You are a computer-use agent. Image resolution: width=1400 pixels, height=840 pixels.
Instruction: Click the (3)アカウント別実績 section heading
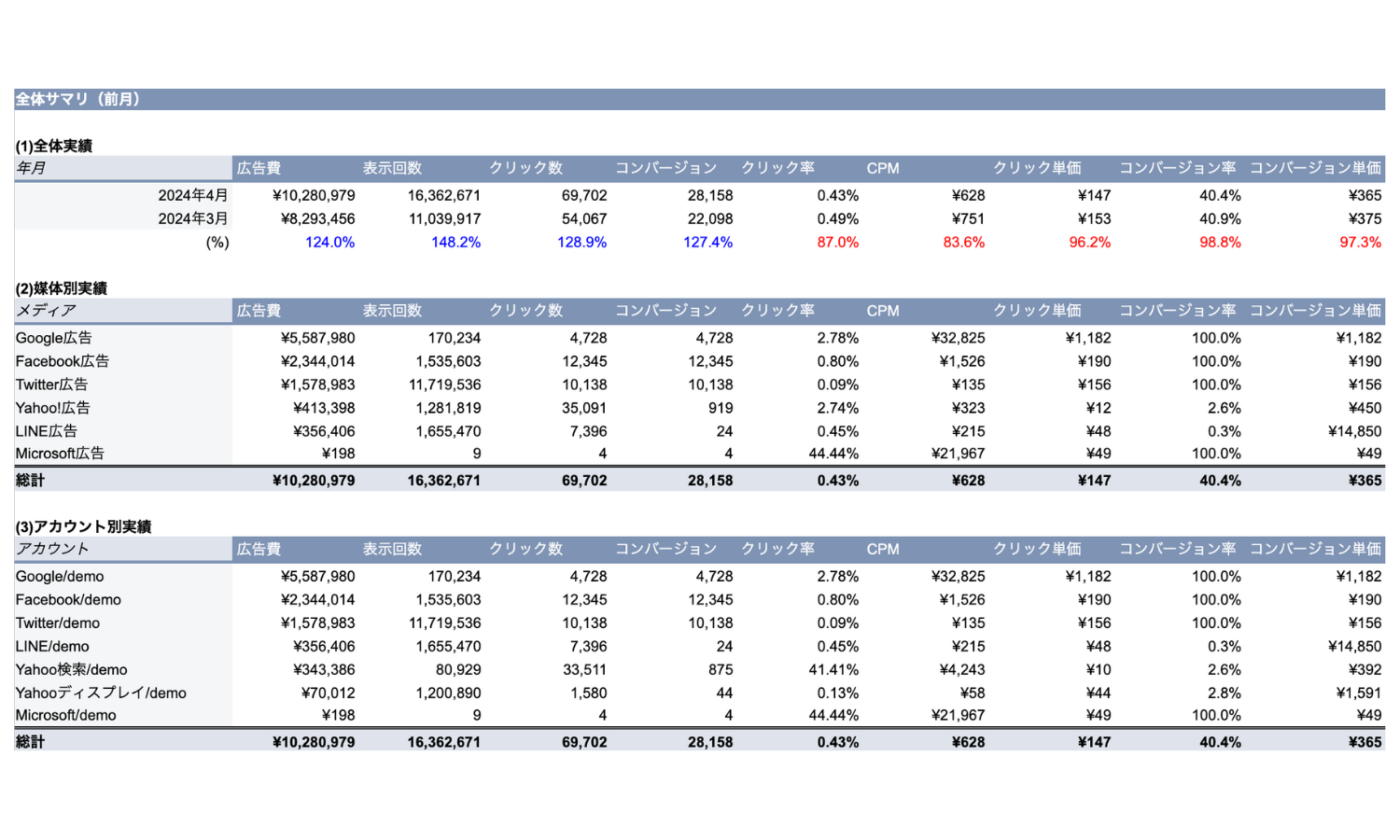83,526
